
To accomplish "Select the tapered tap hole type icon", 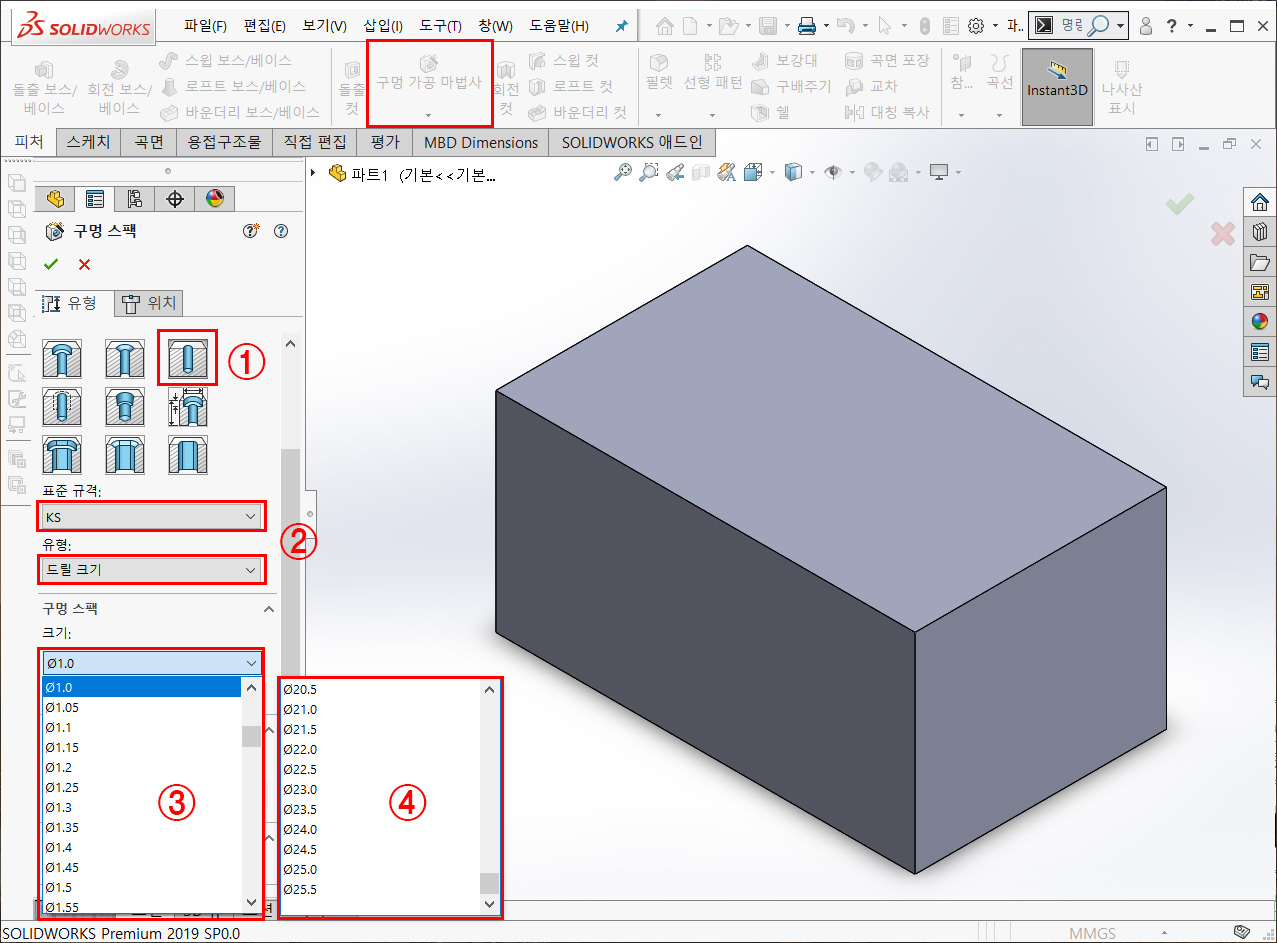I will click(124, 407).
